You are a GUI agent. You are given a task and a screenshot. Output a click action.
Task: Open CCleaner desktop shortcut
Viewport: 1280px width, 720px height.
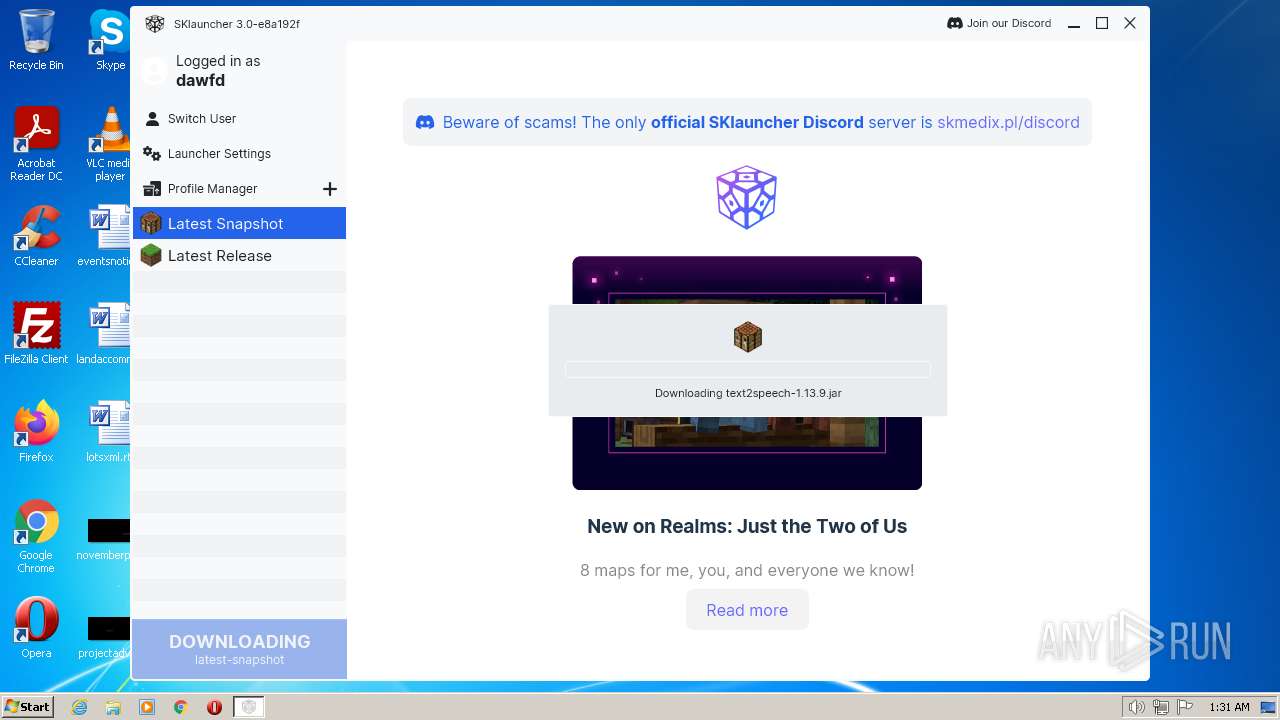36,236
